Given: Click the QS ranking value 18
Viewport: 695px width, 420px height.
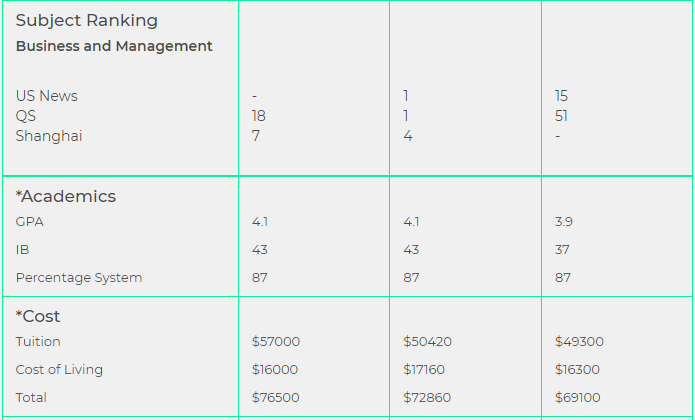Looking at the screenshot, I should 258,116.
